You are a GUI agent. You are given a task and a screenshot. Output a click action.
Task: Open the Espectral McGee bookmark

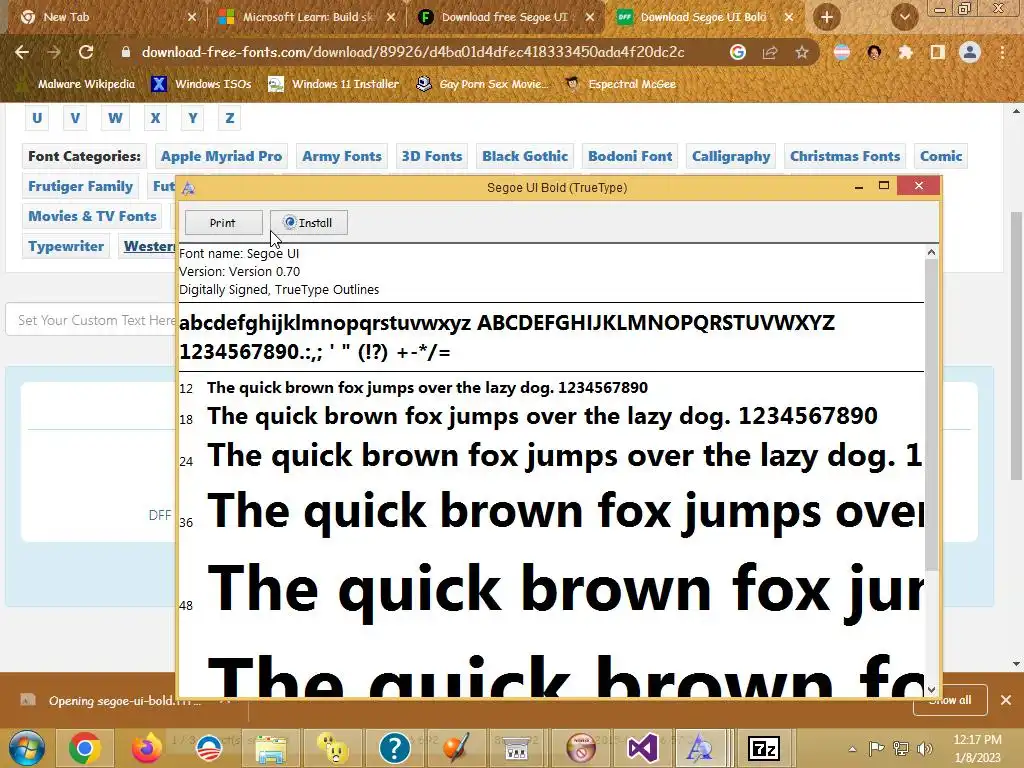[621, 84]
